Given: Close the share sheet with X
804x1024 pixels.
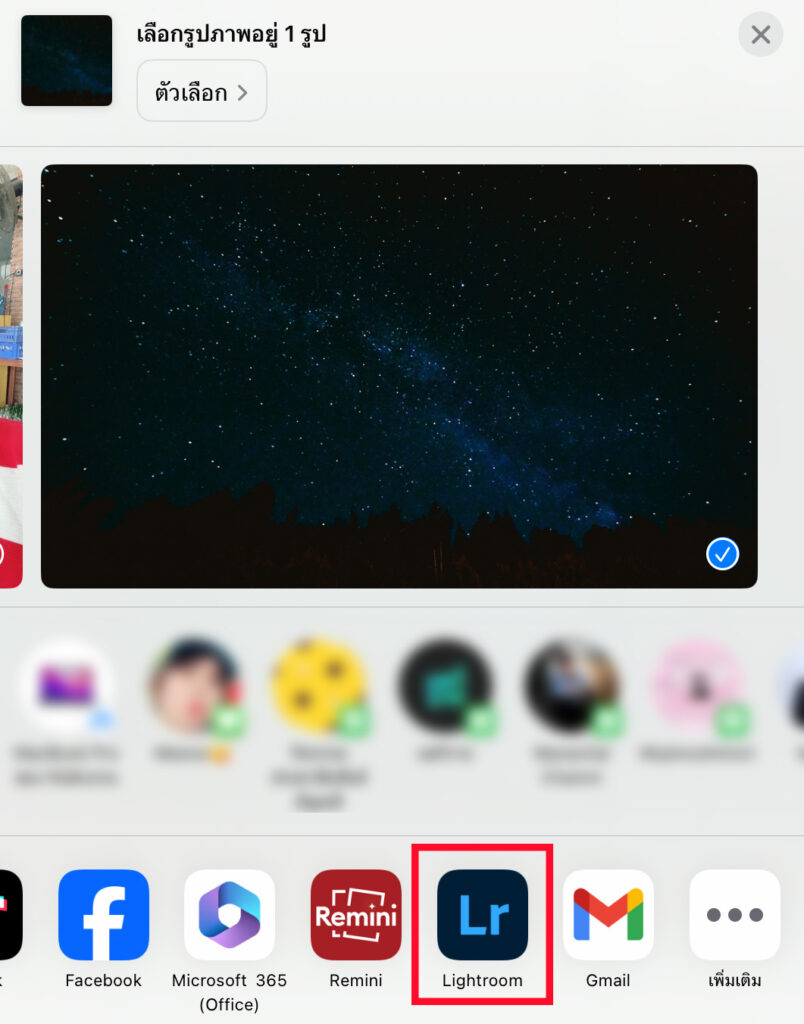Looking at the screenshot, I should pos(760,35).
